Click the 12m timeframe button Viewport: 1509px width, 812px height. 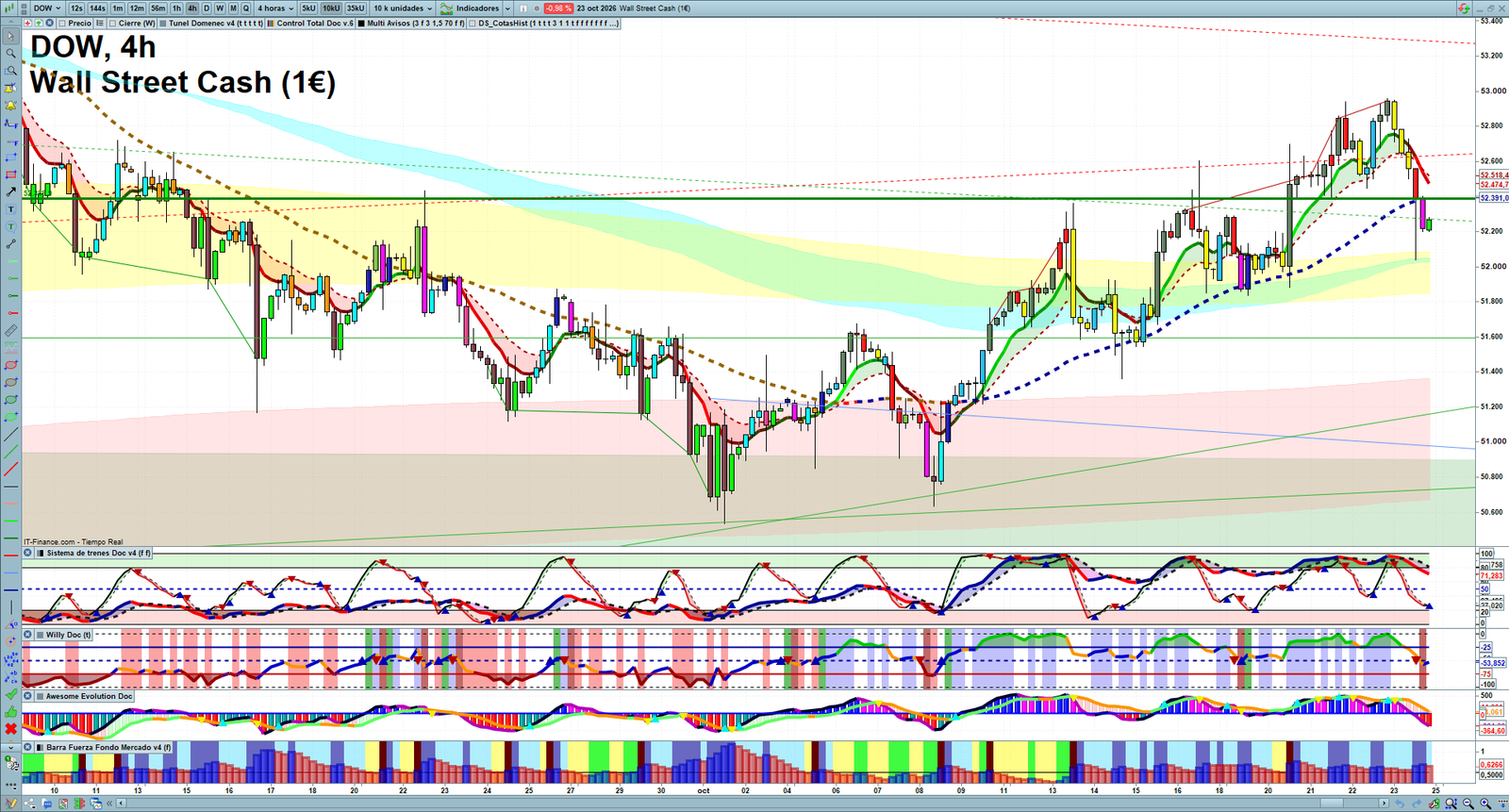click(137, 8)
